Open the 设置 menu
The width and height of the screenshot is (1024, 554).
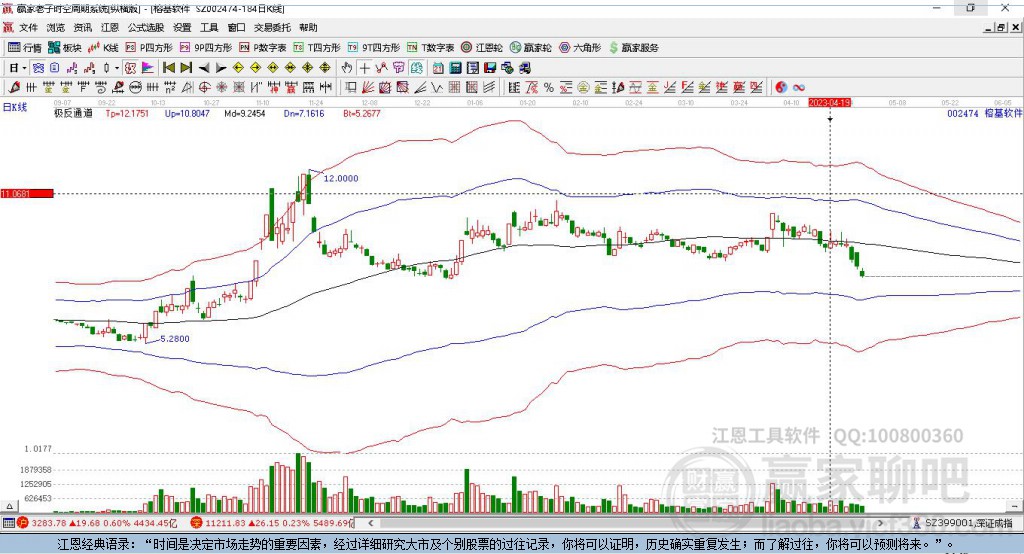182,27
